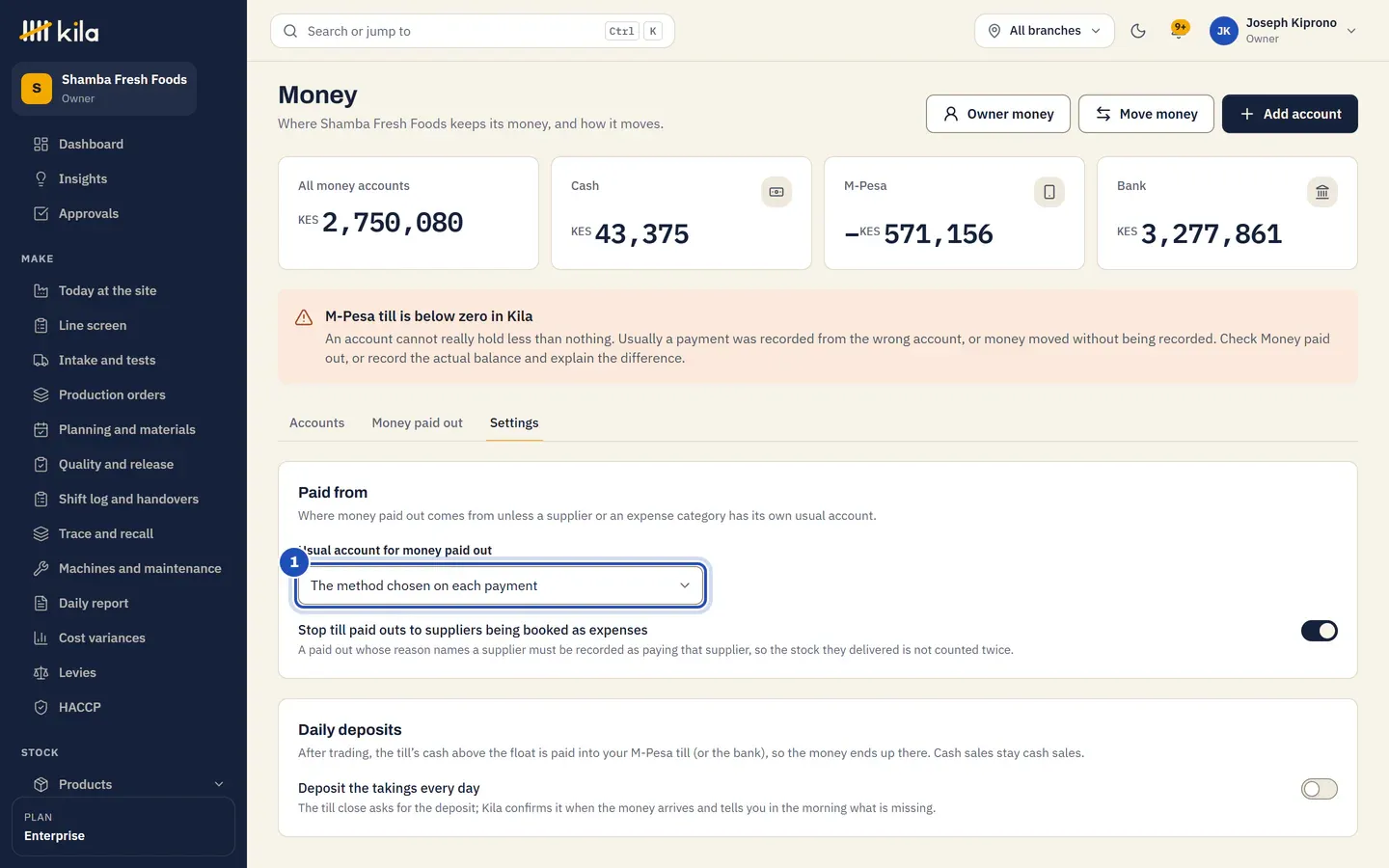Open Intake and tests
This screenshot has height=868, width=1389.
123,360
